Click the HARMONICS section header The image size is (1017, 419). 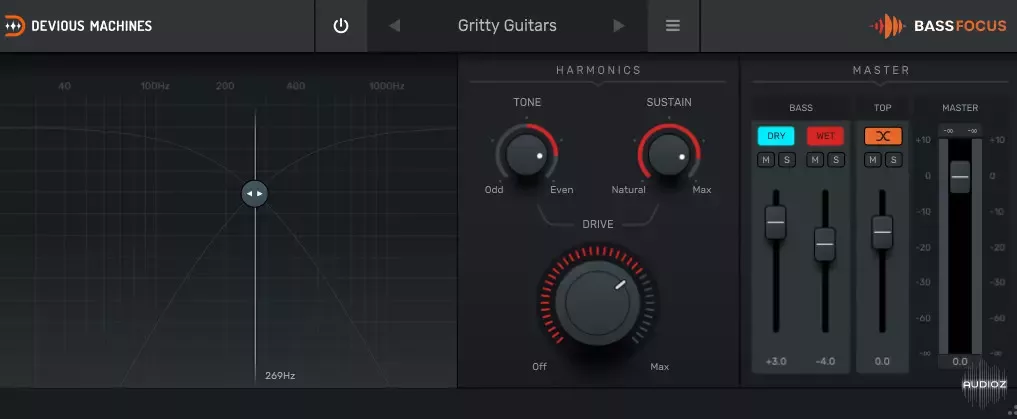(x=598, y=70)
